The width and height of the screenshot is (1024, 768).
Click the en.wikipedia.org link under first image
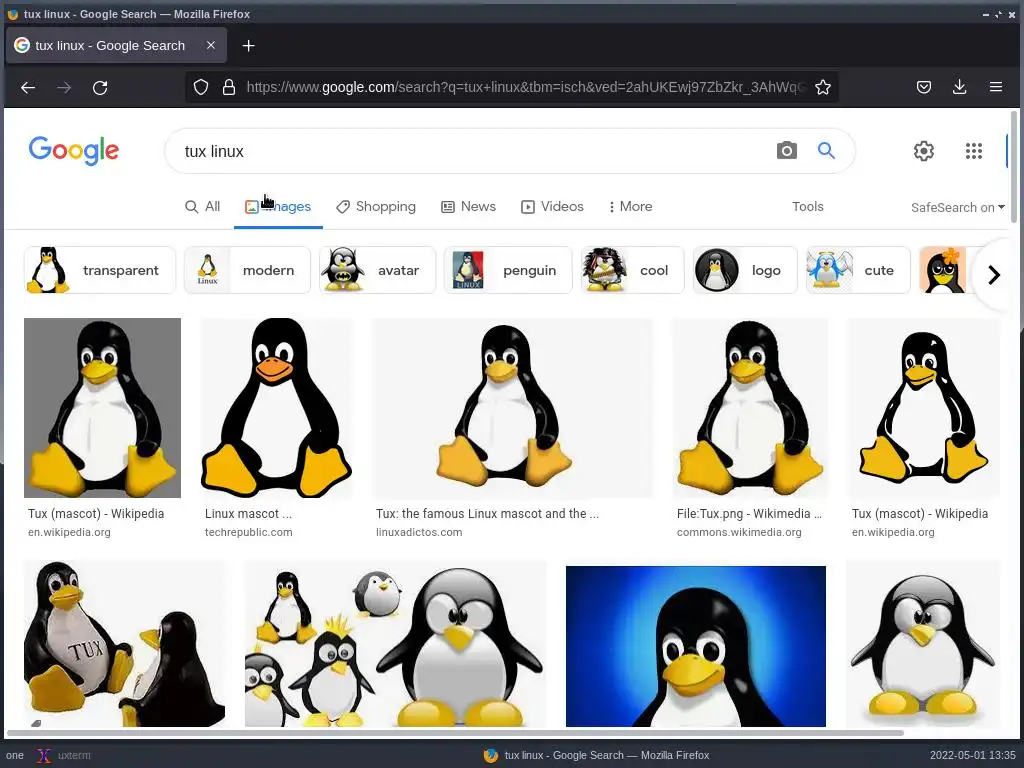(69, 532)
